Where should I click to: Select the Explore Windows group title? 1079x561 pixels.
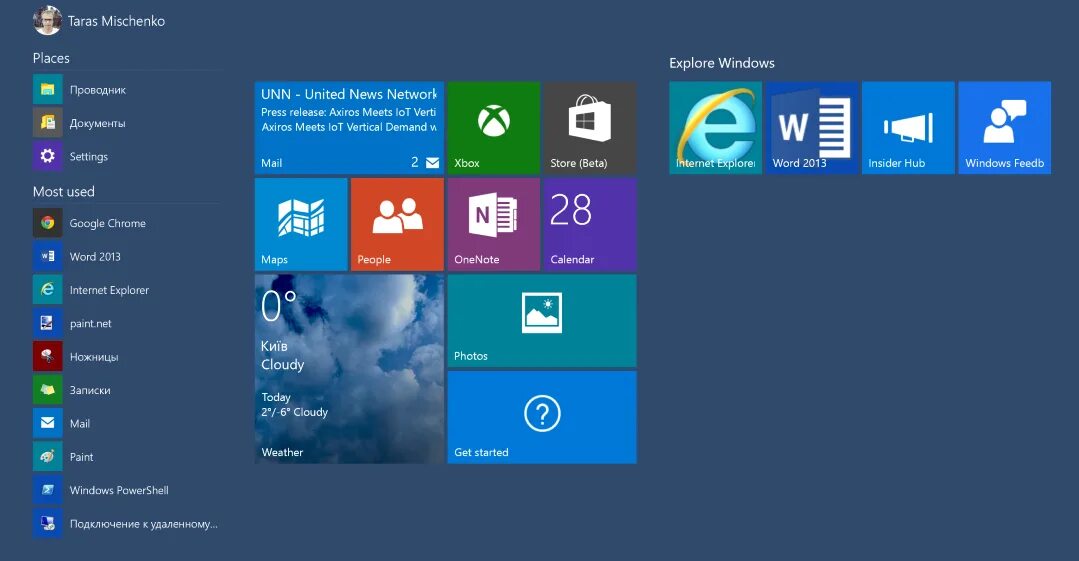tap(722, 63)
